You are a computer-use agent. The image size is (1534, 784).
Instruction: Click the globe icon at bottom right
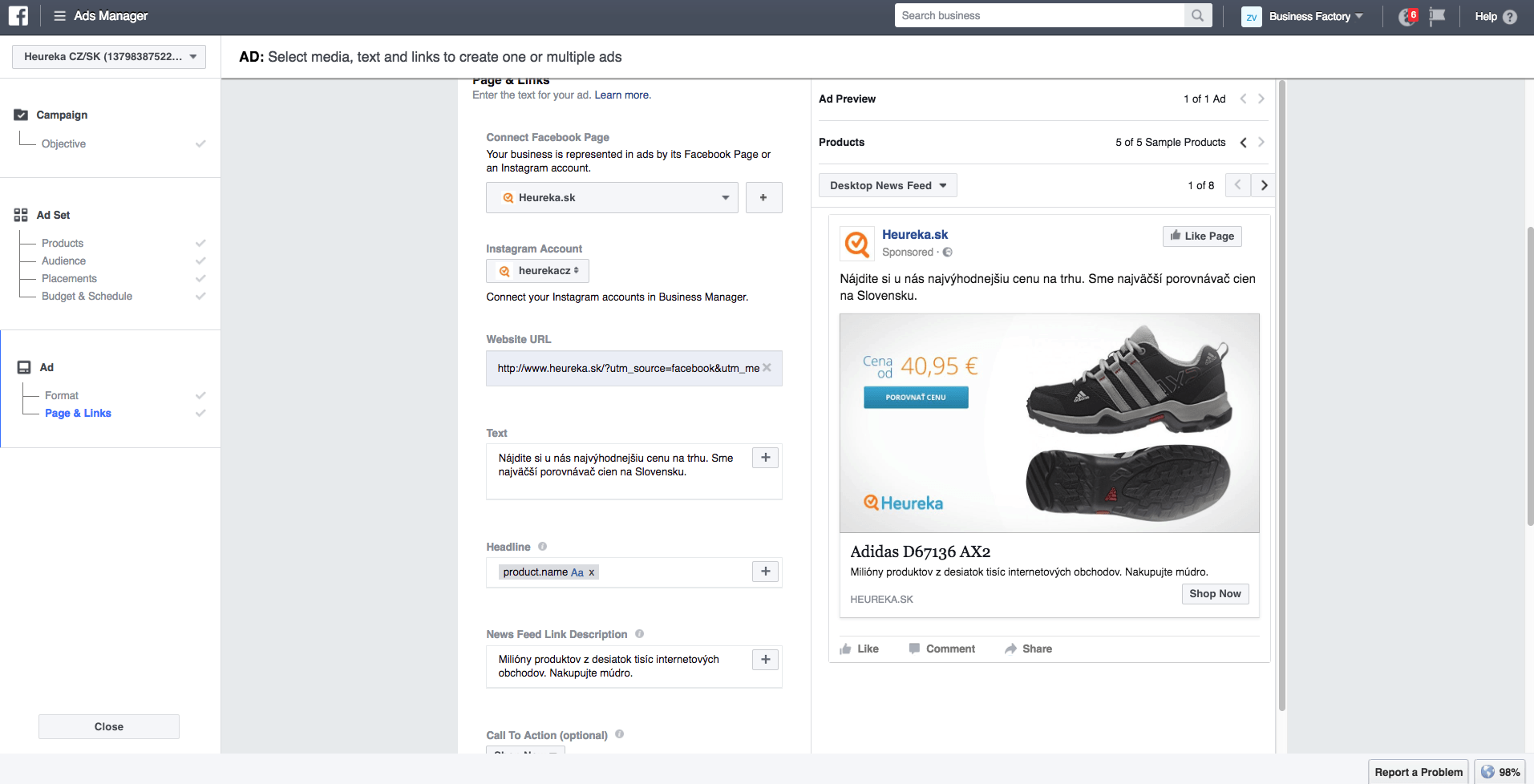[x=1488, y=771]
